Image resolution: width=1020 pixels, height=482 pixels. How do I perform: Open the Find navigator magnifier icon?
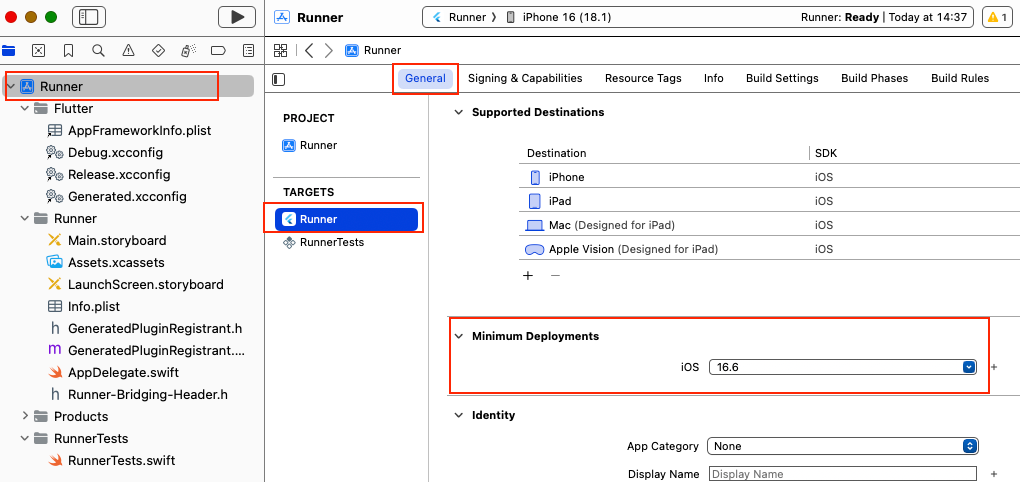(98, 50)
